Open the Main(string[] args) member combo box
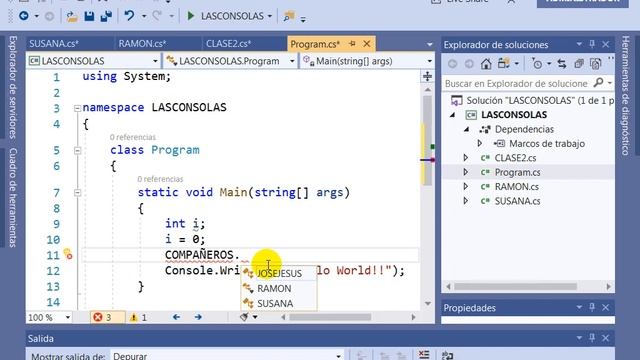The height and width of the screenshot is (360, 640). pyautogui.click(x=367, y=61)
